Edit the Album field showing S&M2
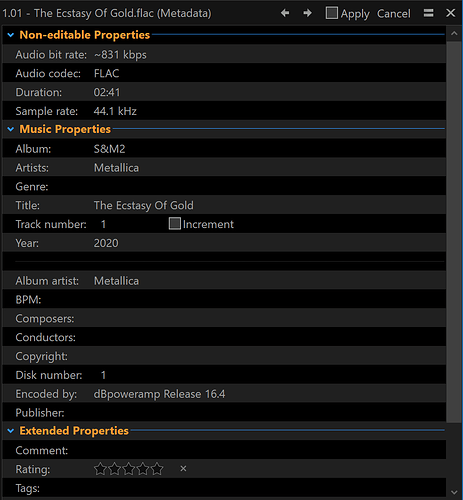The image size is (463, 500). click(268, 149)
